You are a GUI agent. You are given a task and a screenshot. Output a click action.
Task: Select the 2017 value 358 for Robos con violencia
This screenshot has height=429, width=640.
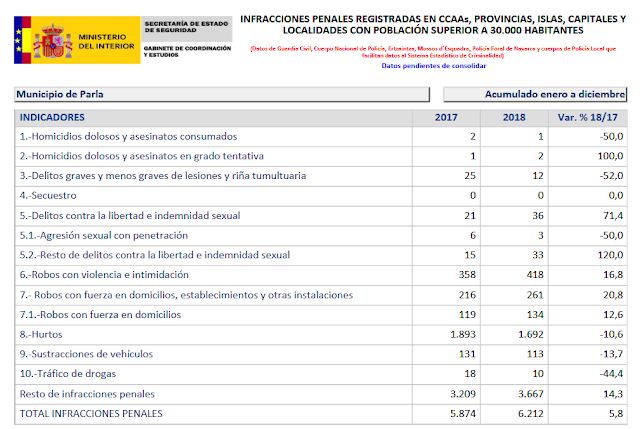pos(467,275)
